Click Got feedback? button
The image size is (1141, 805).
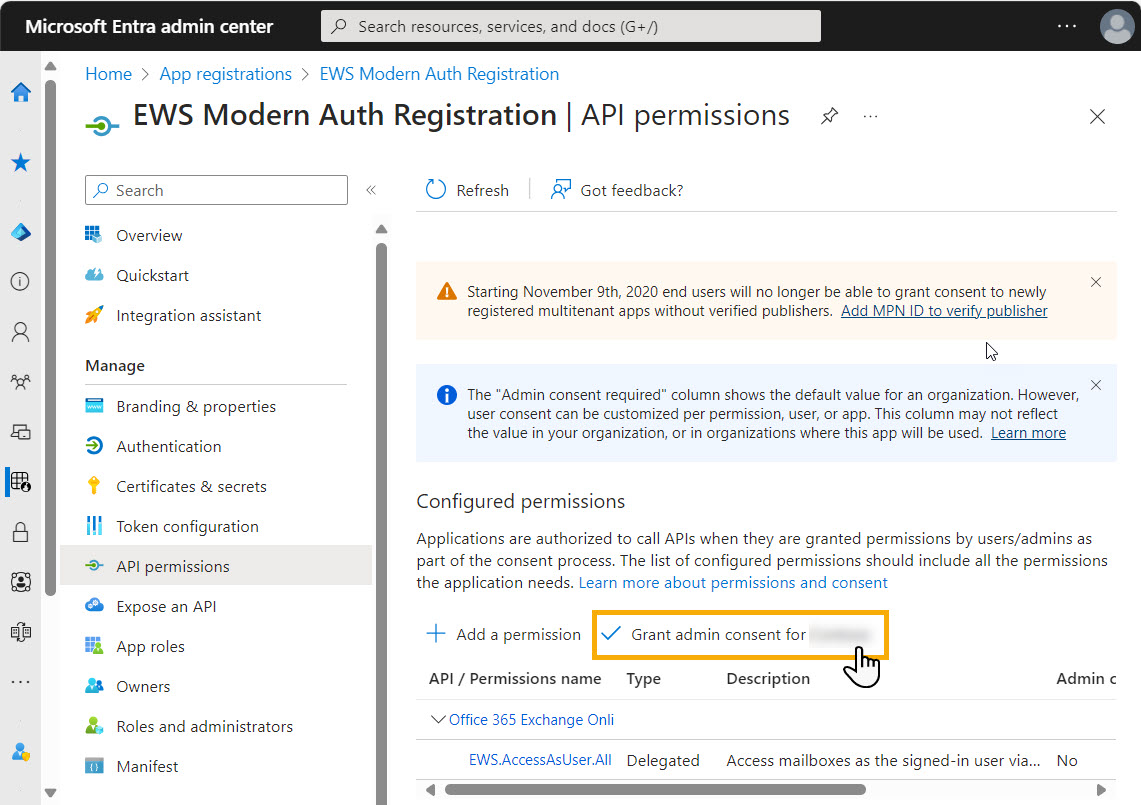(x=617, y=190)
